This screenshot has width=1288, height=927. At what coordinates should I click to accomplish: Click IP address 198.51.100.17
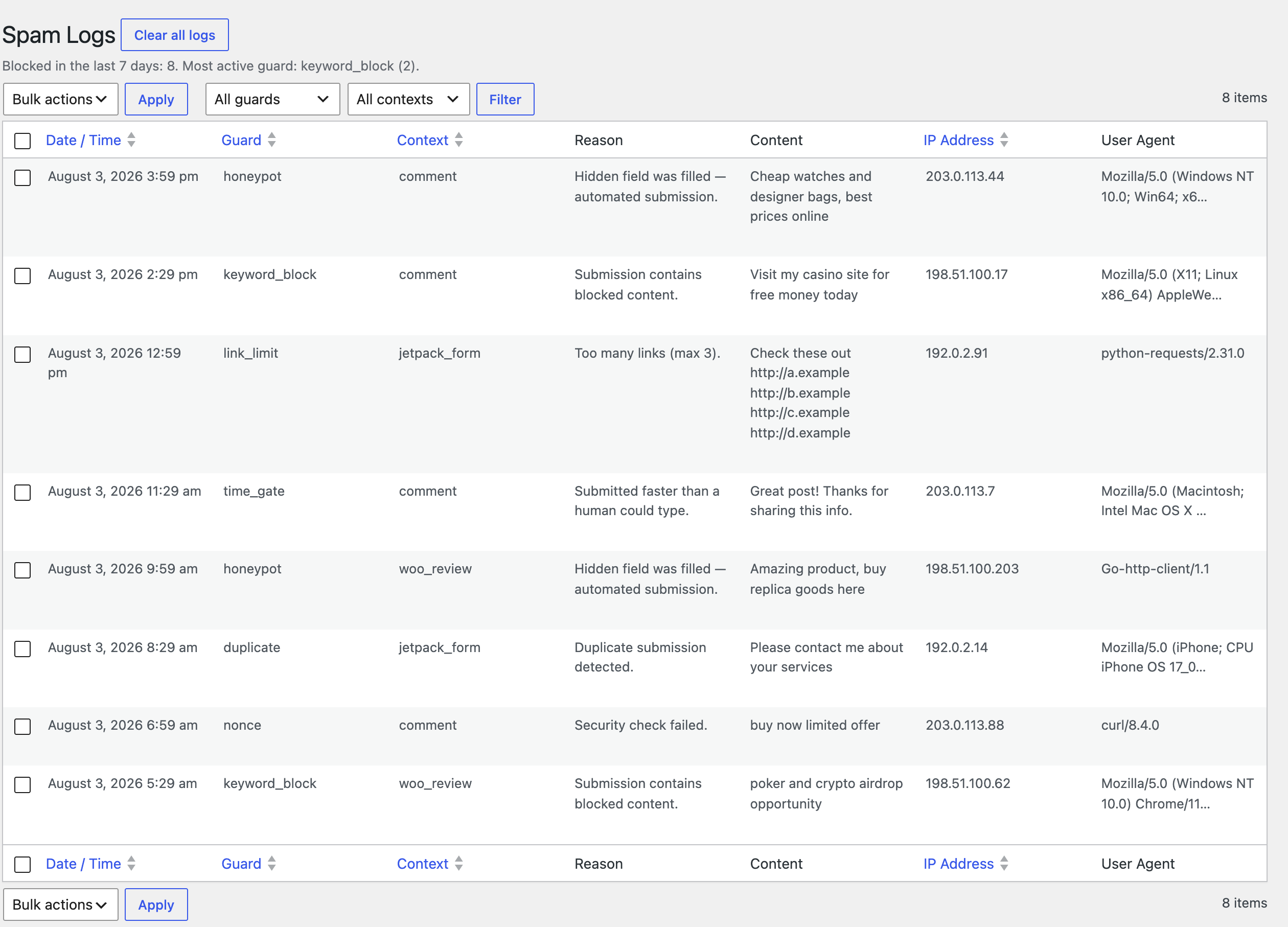pyautogui.click(x=967, y=275)
